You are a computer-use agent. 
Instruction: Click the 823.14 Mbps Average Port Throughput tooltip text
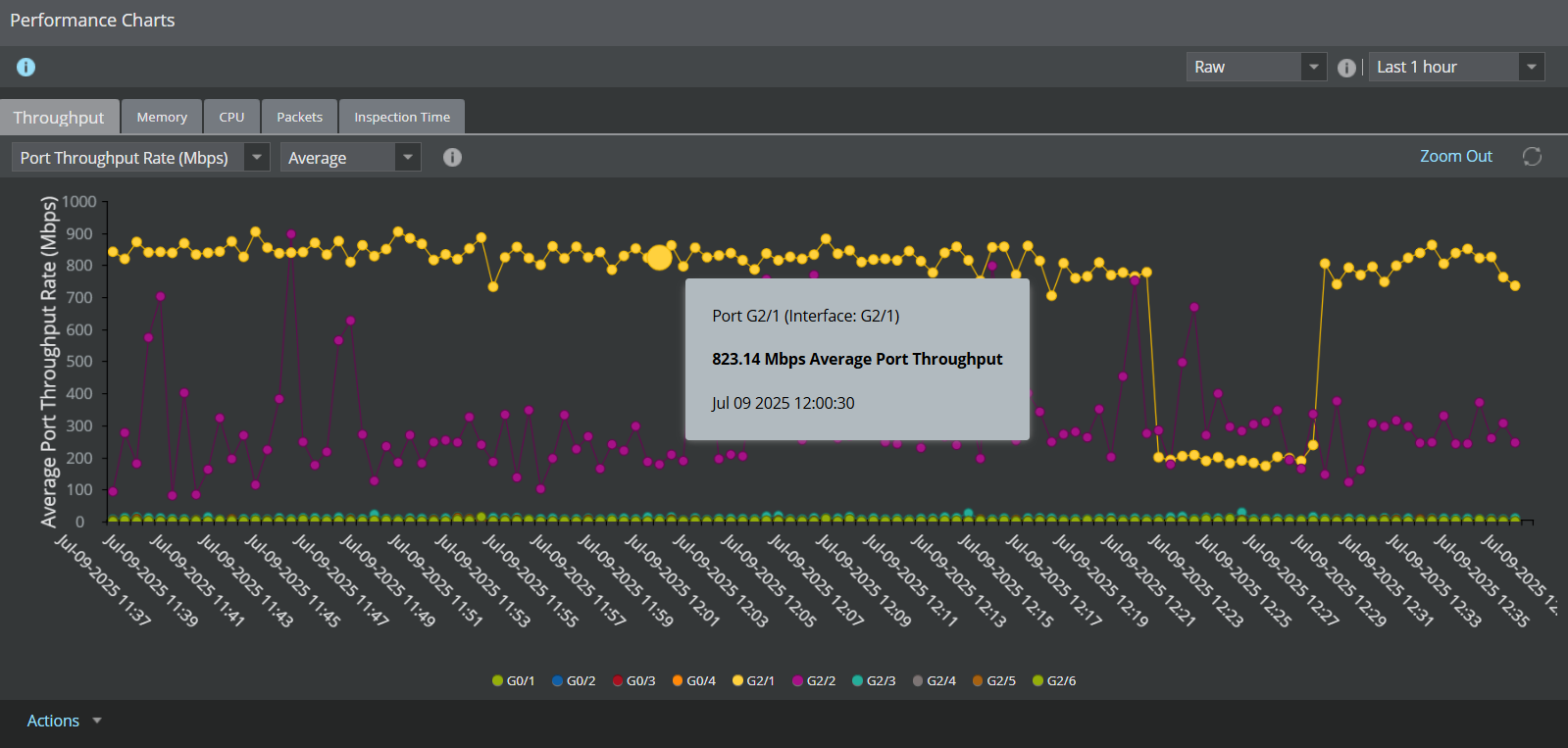coord(857,359)
